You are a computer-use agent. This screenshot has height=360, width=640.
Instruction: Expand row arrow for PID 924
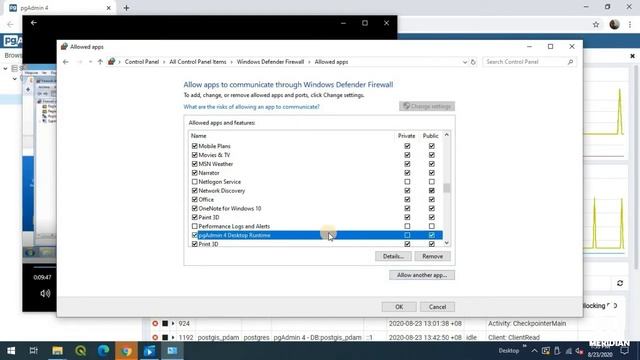(173, 324)
